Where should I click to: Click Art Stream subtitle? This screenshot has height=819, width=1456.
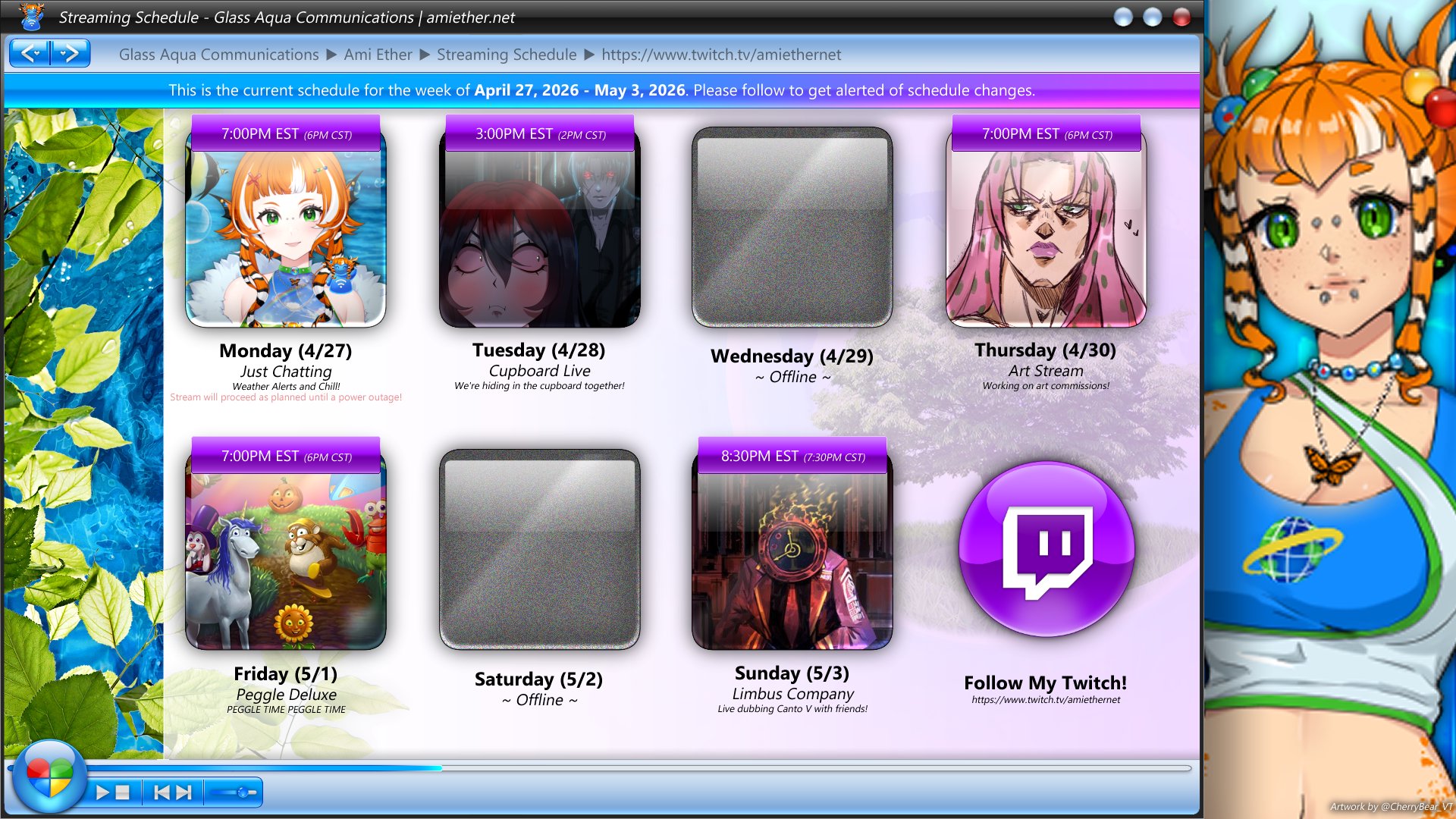pyautogui.click(x=1046, y=371)
